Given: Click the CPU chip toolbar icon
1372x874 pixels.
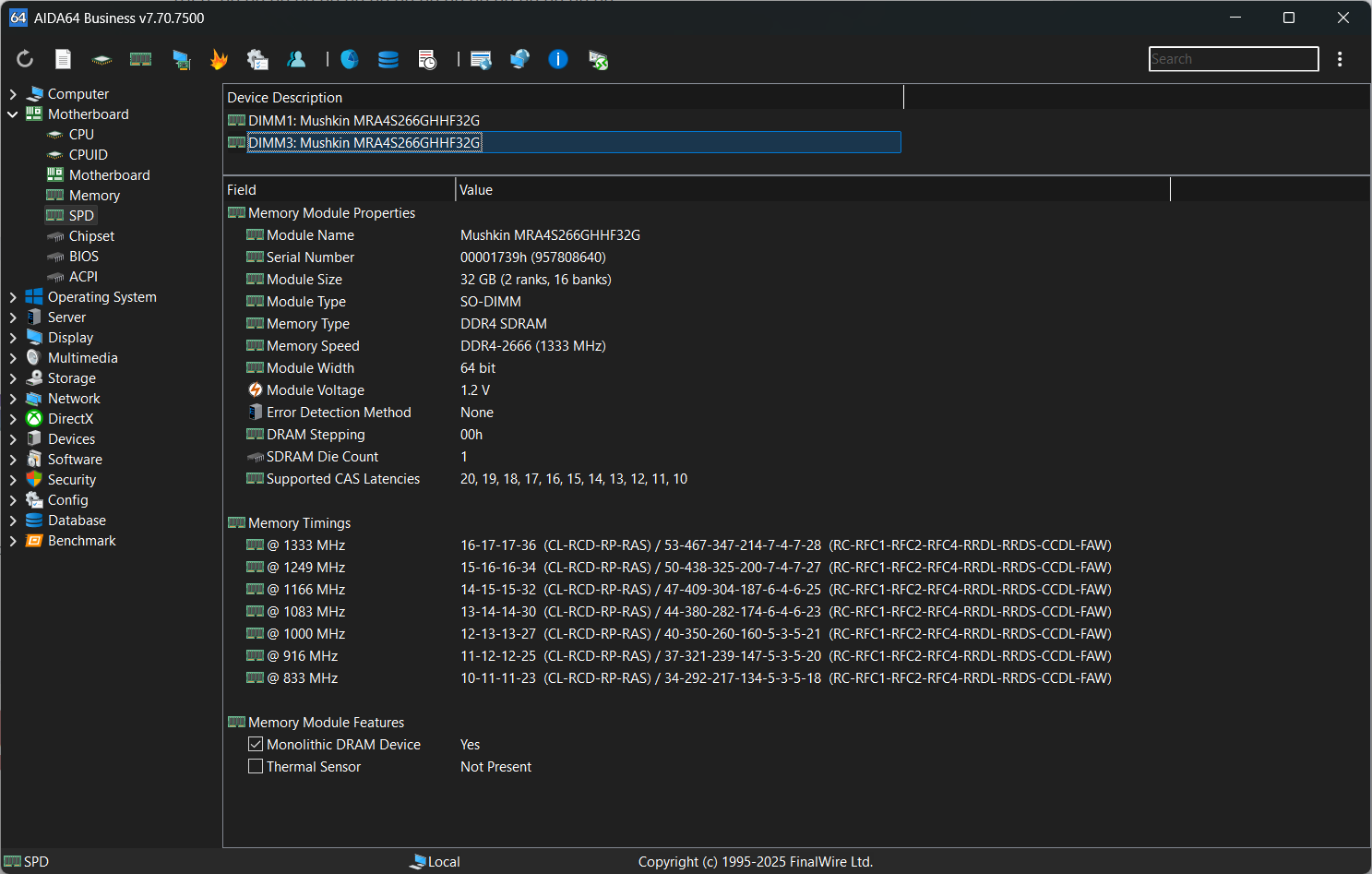Looking at the screenshot, I should [x=101, y=59].
